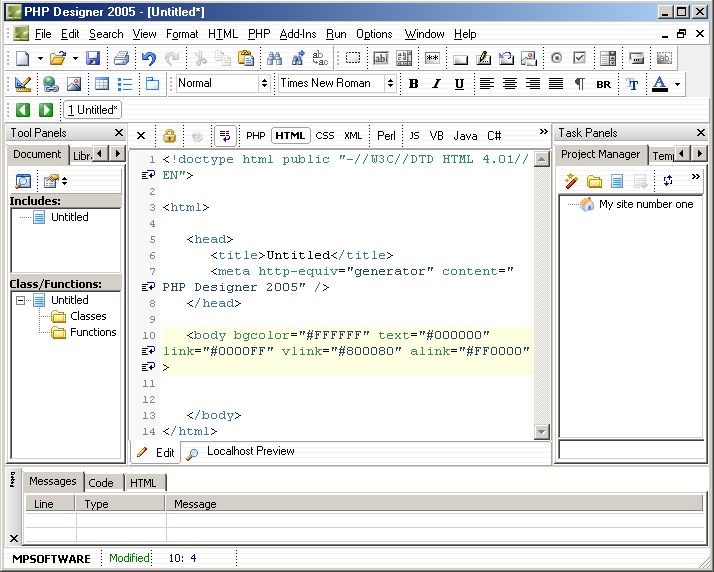Click the Message column header
The width and height of the screenshot is (714, 572).
[434, 504]
